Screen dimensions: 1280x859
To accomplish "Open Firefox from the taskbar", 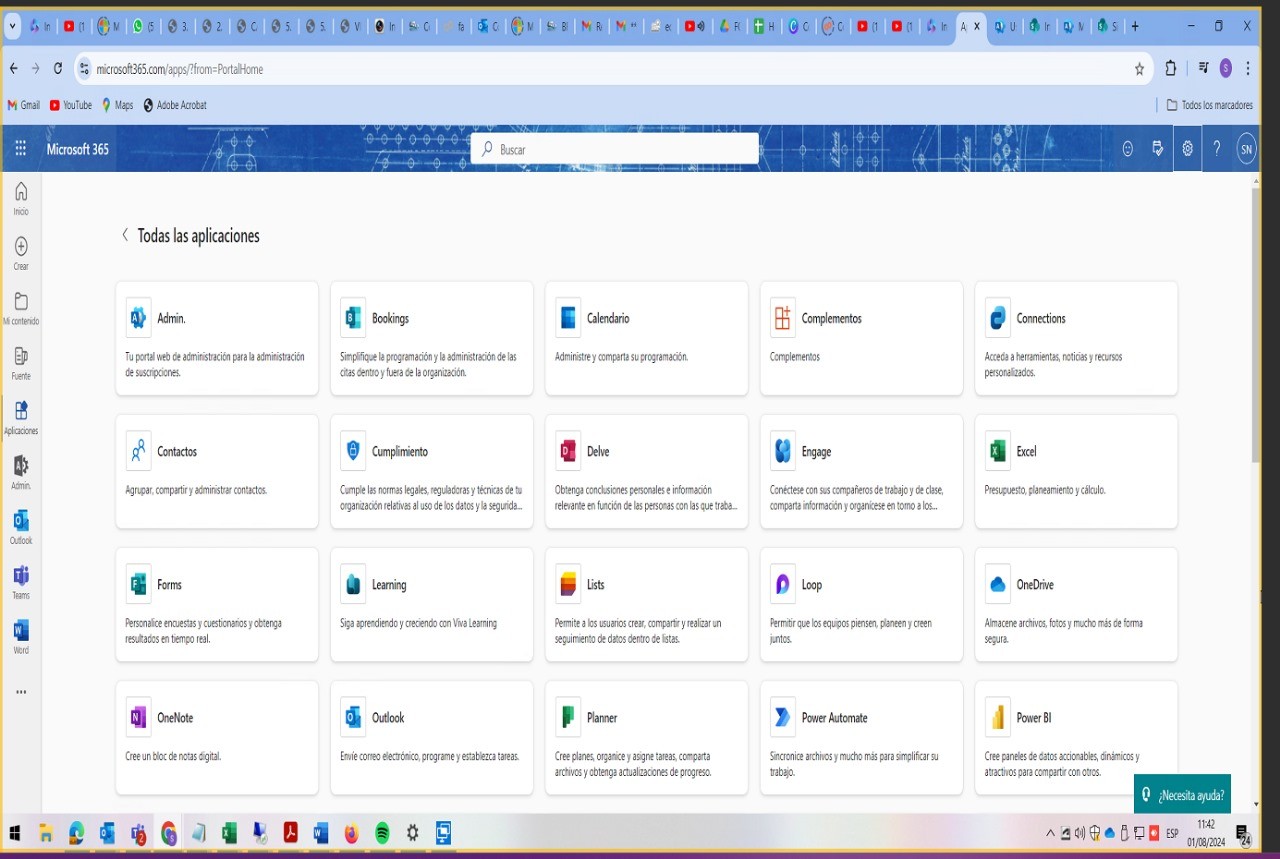I will [351, 832].
